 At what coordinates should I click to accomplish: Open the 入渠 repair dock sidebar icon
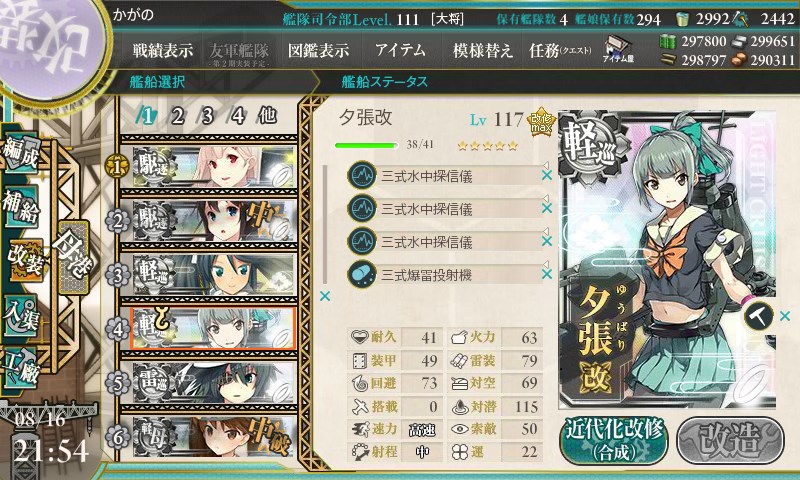(21, 316)
